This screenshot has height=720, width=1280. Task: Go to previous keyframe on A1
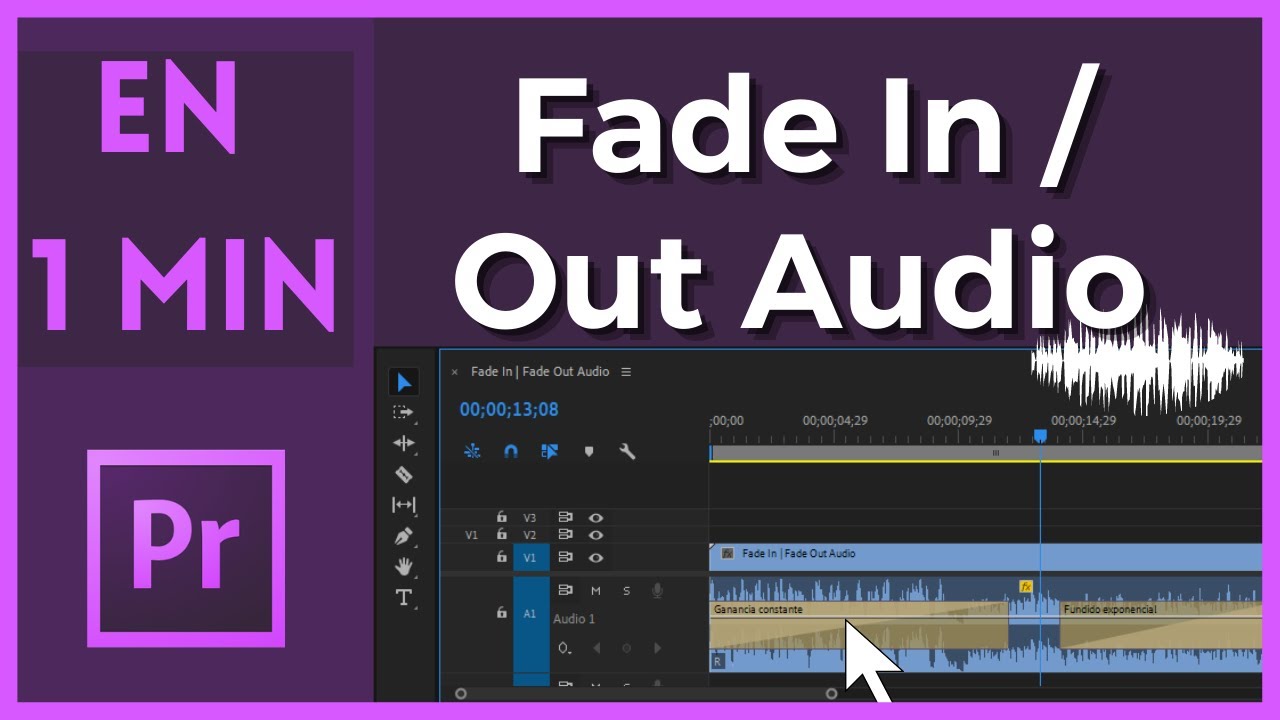pyautogui.click(x=597, y=648)
